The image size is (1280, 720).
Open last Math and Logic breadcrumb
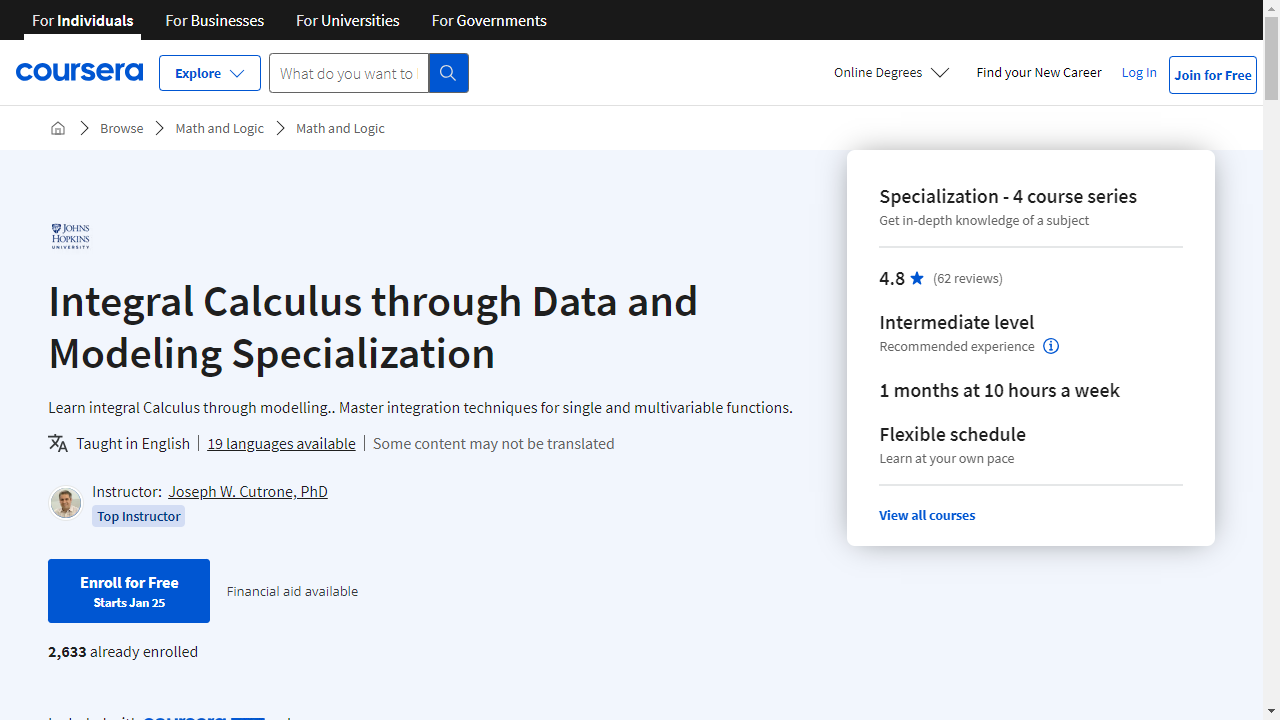click(x=340, y=128)
